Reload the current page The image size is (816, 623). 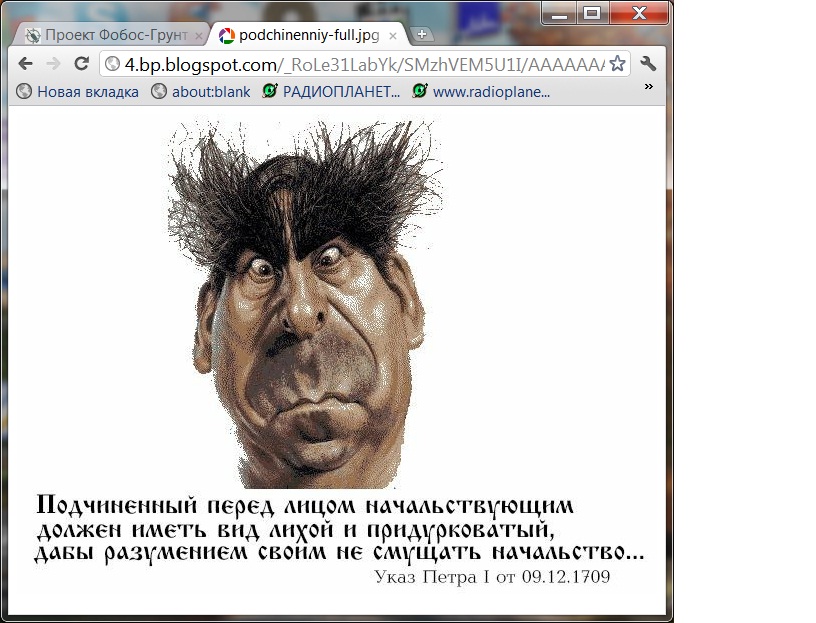click(81, 63)
